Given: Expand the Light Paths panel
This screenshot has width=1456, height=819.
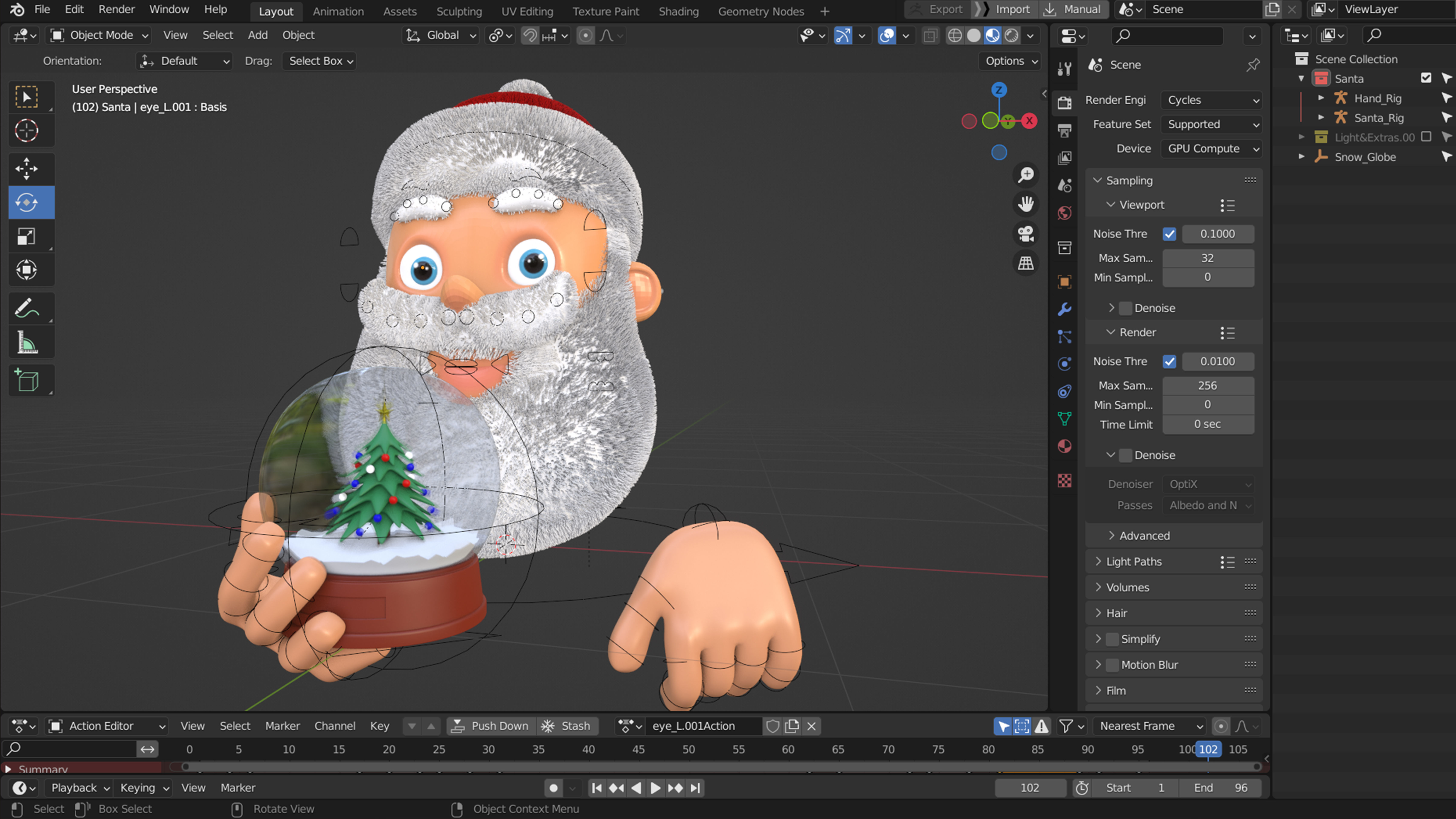Looking at the screenshot, I should point(1134,562).
